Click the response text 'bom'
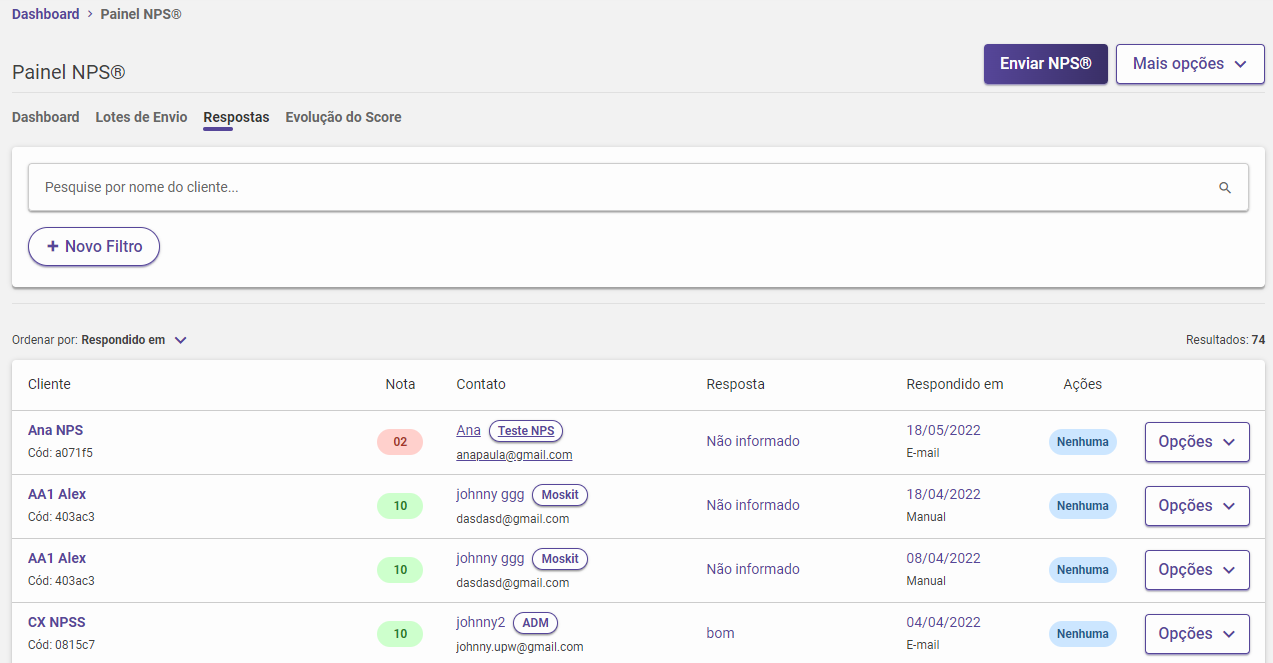Image resolution: width=1273 pixels, height=663 pixels. click(720, 633)
